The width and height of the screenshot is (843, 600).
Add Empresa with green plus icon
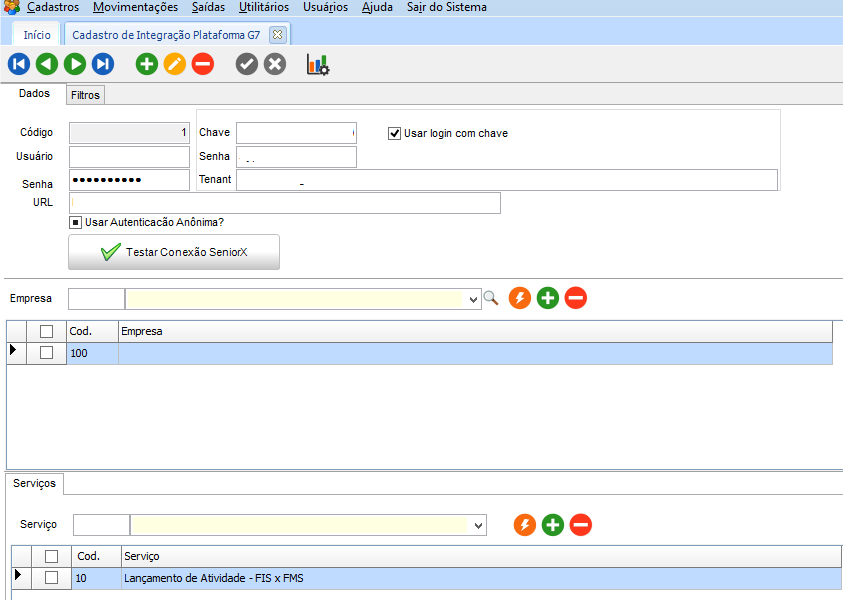tap(548, 298)
